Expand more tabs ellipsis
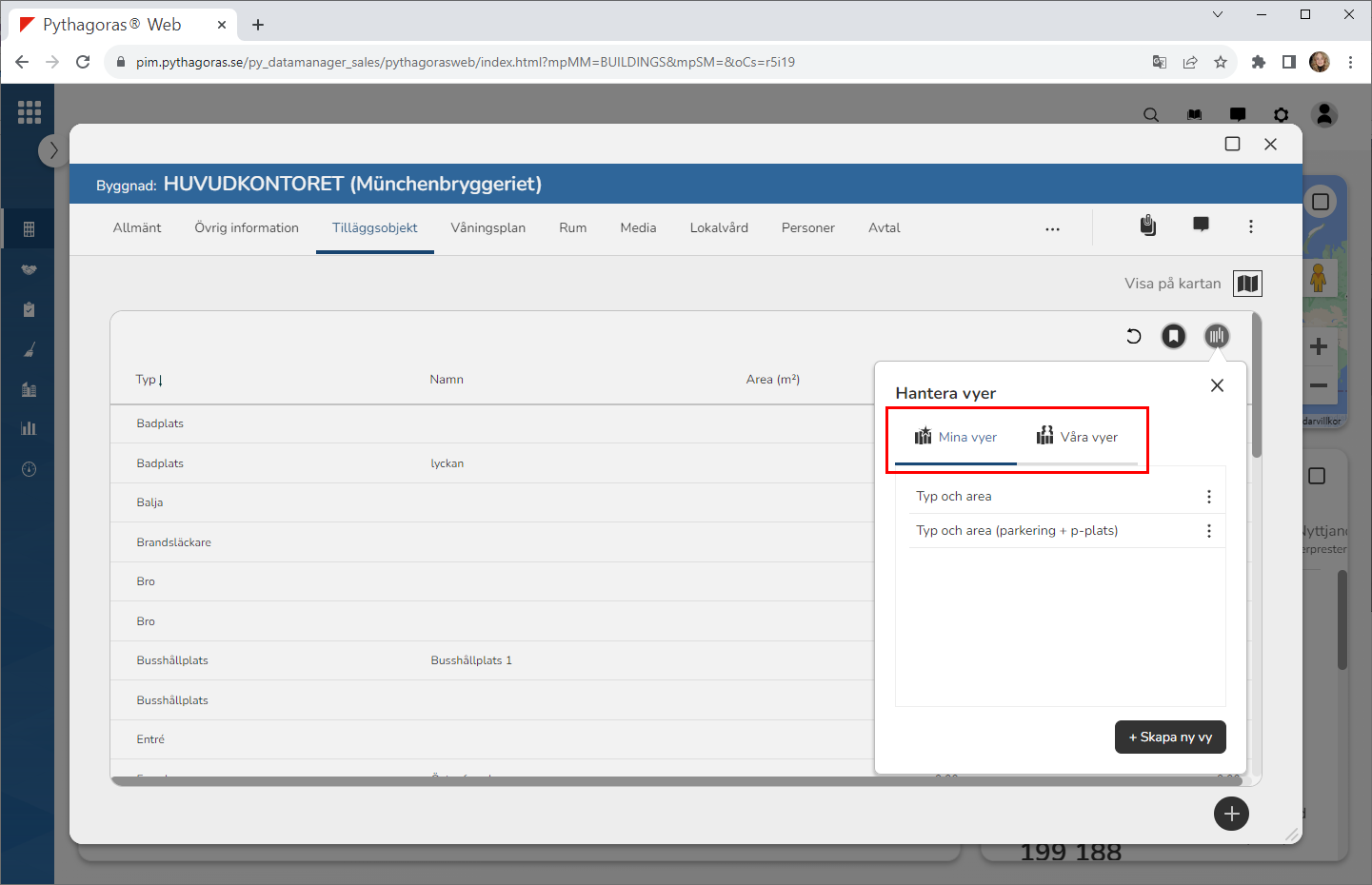Viewport: 1372px width, 885px height. point(1052,229)
